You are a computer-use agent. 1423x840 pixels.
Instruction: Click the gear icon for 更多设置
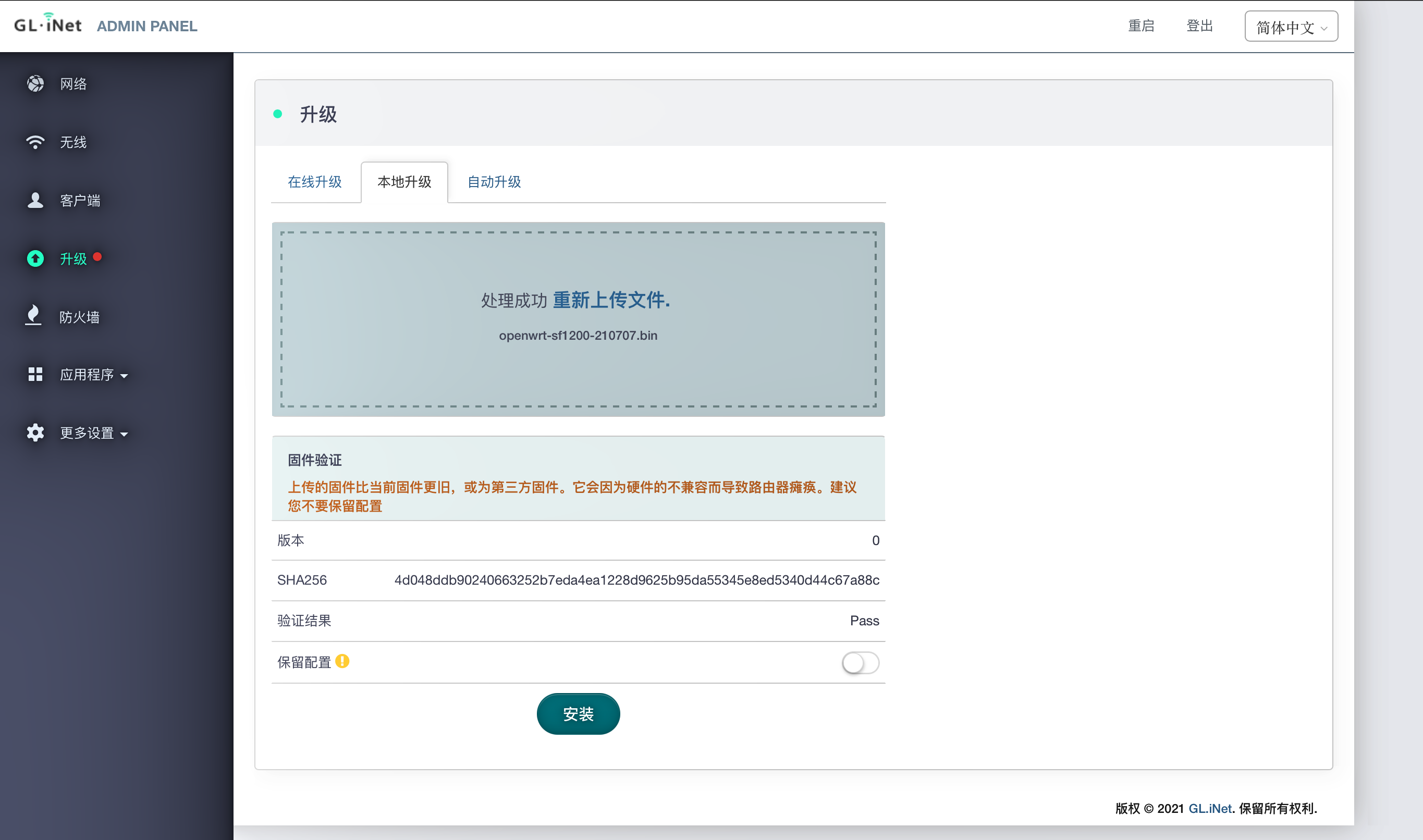click(x=35, y=433)
